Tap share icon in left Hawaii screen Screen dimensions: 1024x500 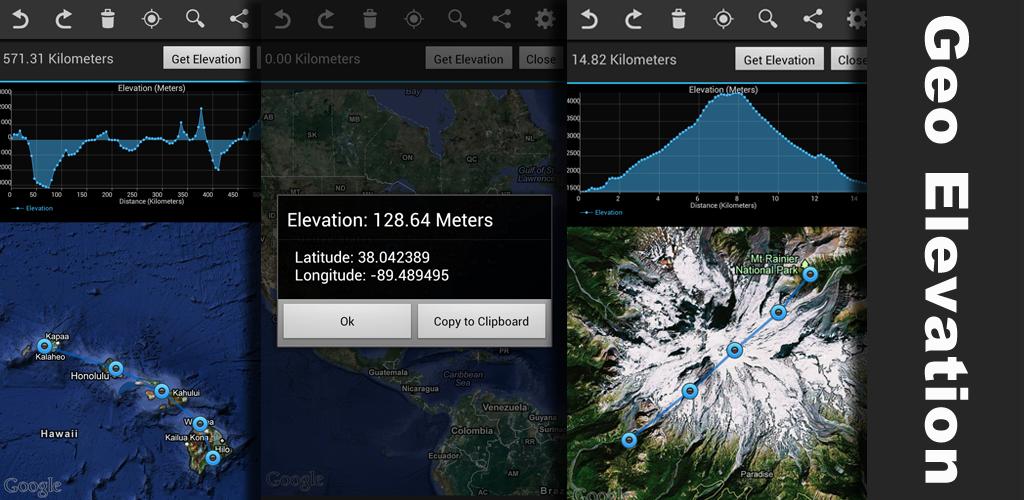pyautogui.click(x=239, y=19)
